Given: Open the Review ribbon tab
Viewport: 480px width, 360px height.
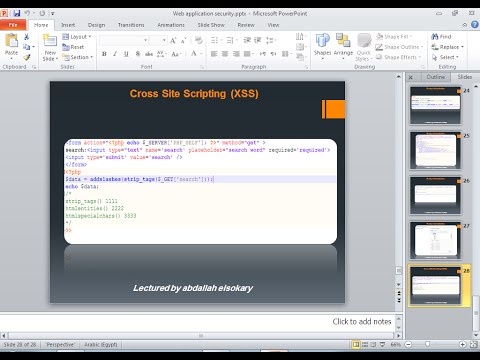Looking at the screenshot, I should (x=246, y=25).
